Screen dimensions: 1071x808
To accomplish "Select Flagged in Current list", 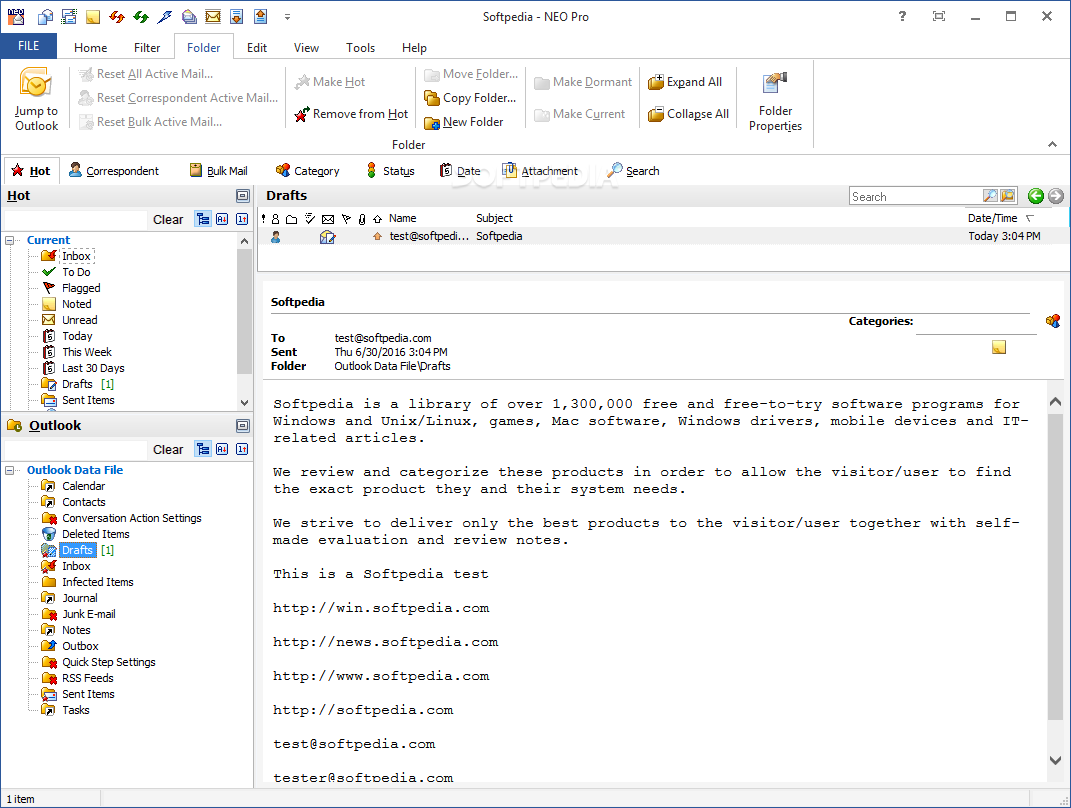I will point(81,288).
